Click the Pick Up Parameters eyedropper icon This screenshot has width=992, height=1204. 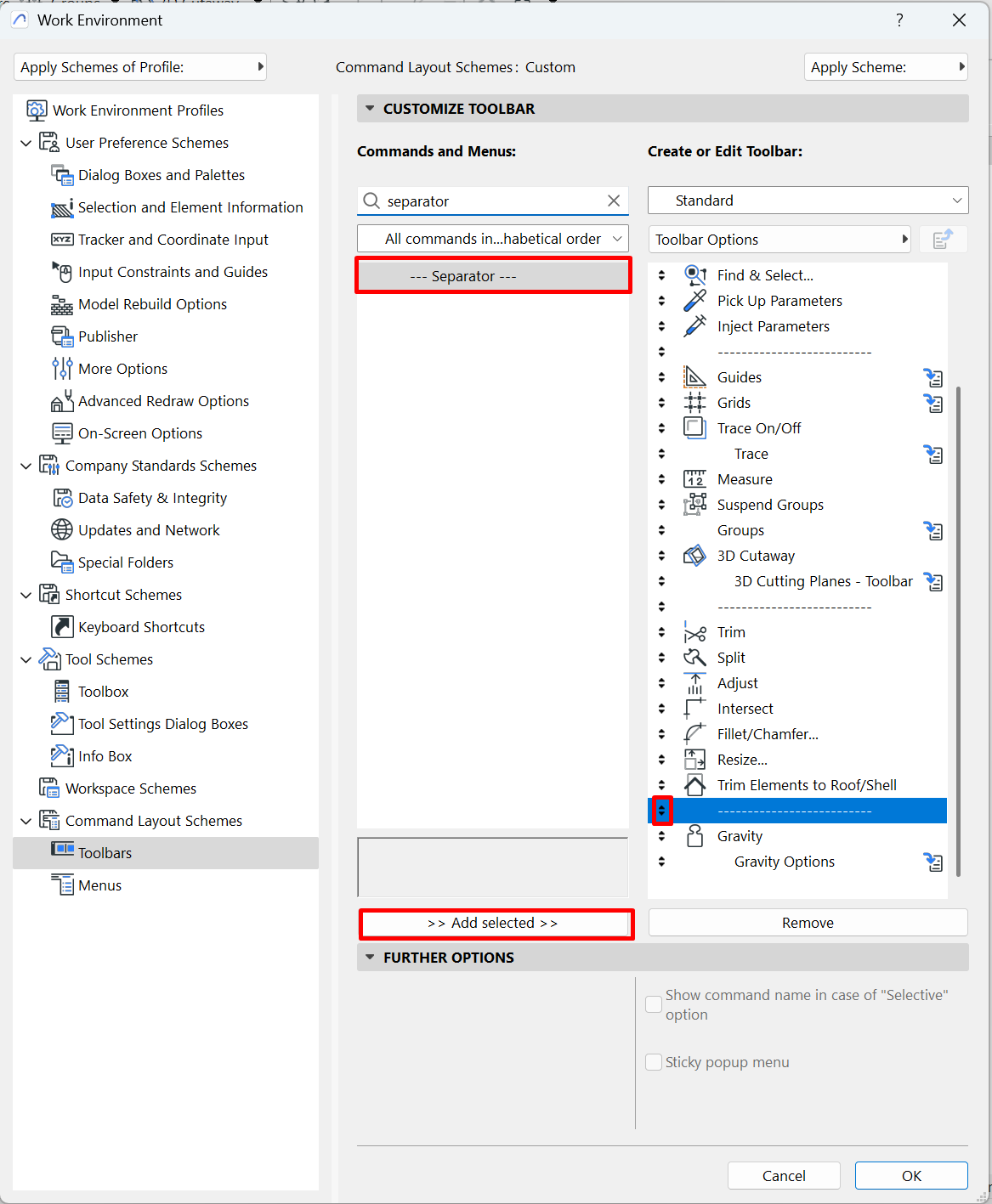tap(694, 301)
